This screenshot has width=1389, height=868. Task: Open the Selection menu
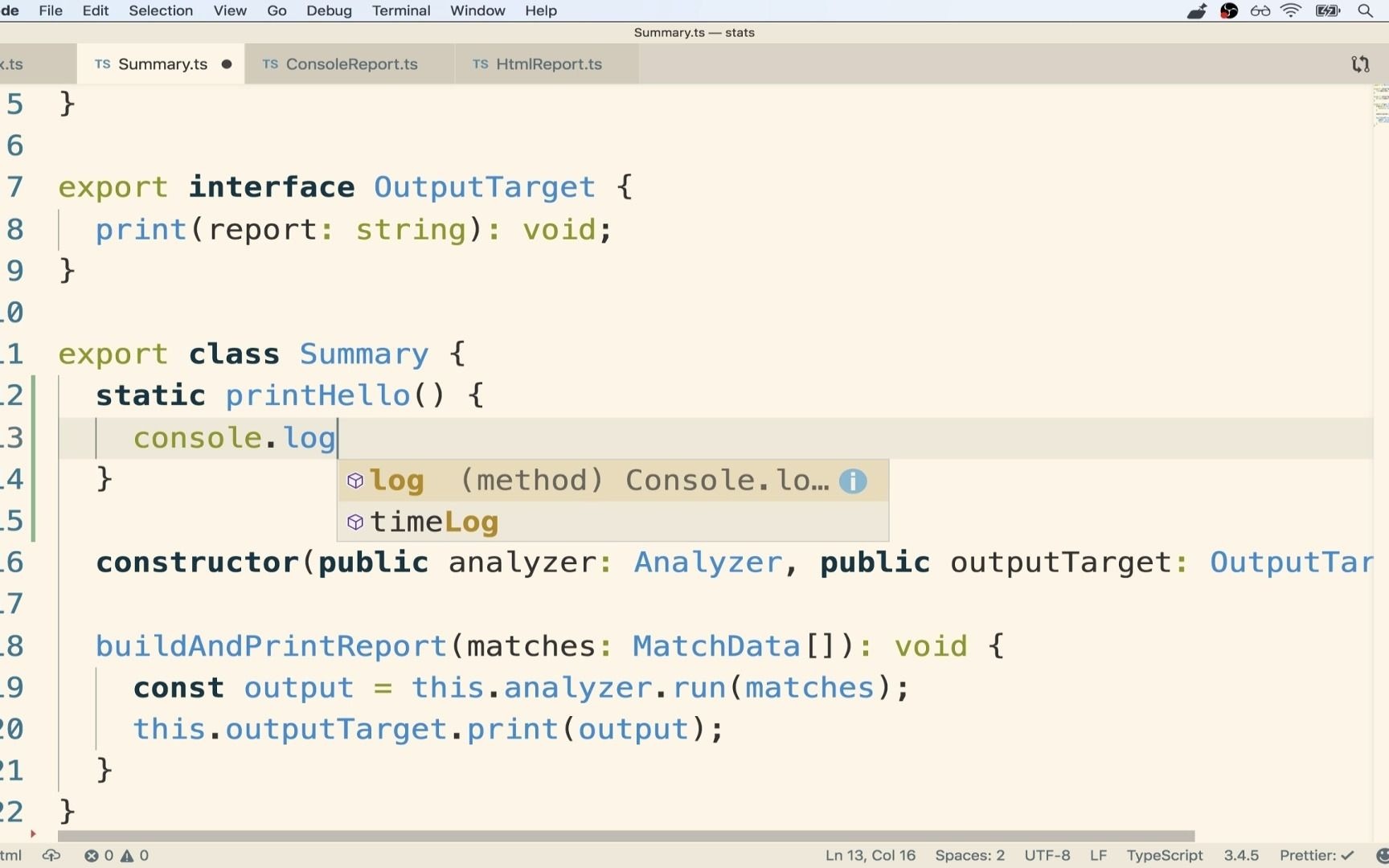click(161, 10)
